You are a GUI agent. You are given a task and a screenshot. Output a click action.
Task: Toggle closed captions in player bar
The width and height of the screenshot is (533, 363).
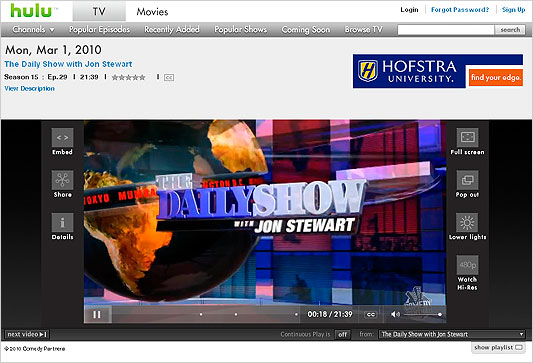[371, 315]
